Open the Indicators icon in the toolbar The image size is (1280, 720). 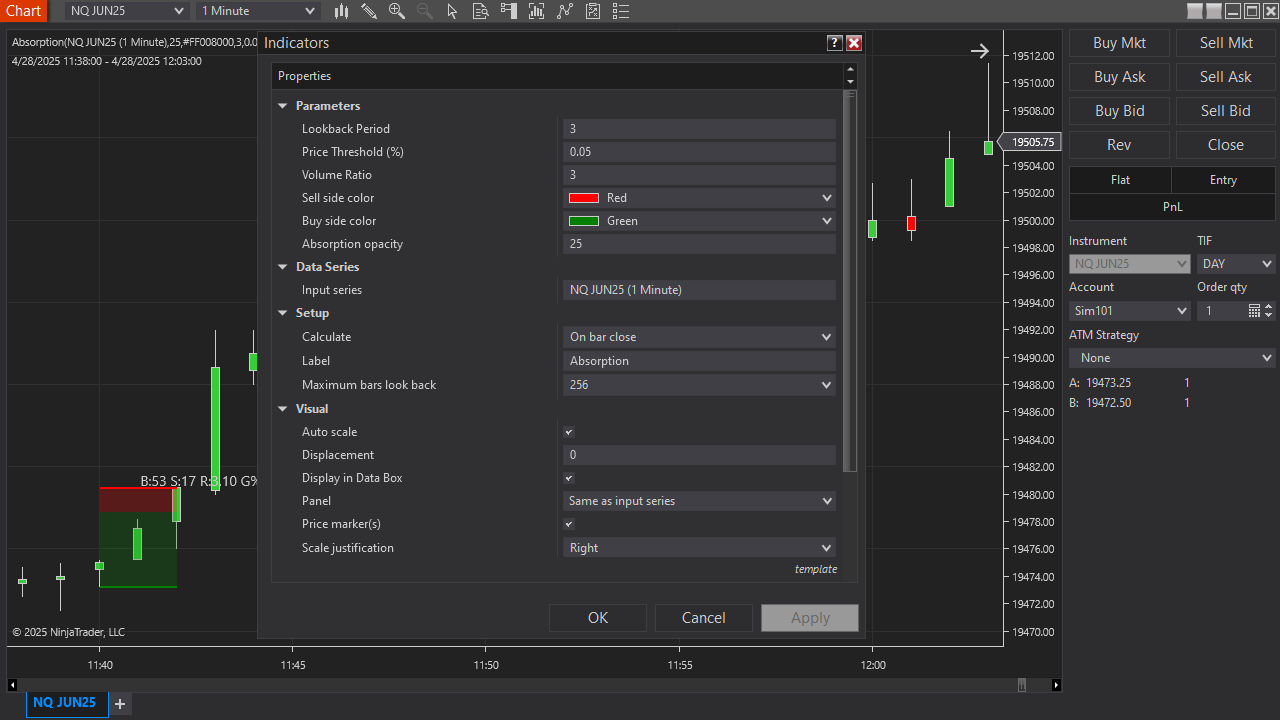537,11
